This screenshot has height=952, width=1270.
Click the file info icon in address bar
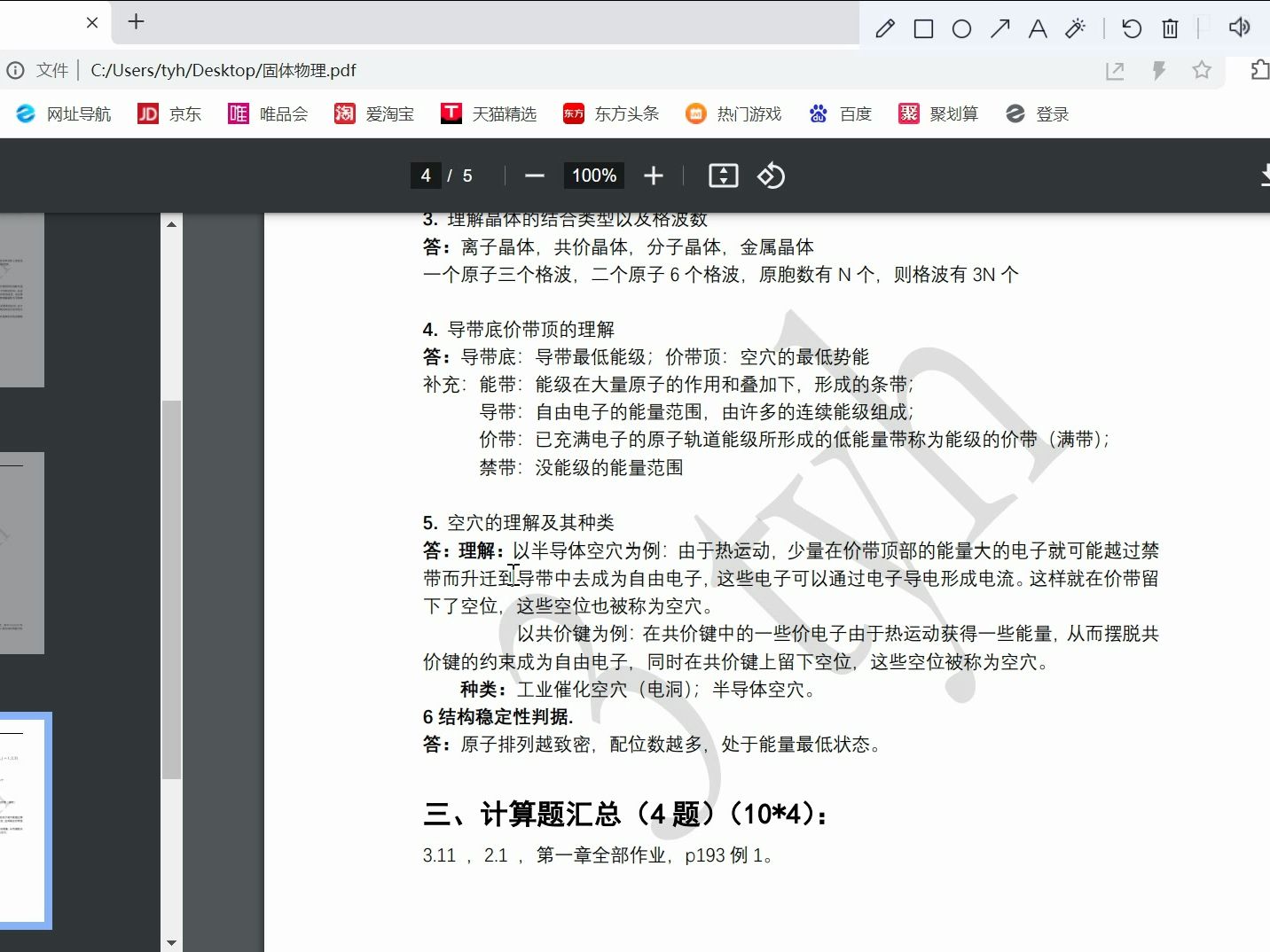click(x=15, y=70)
